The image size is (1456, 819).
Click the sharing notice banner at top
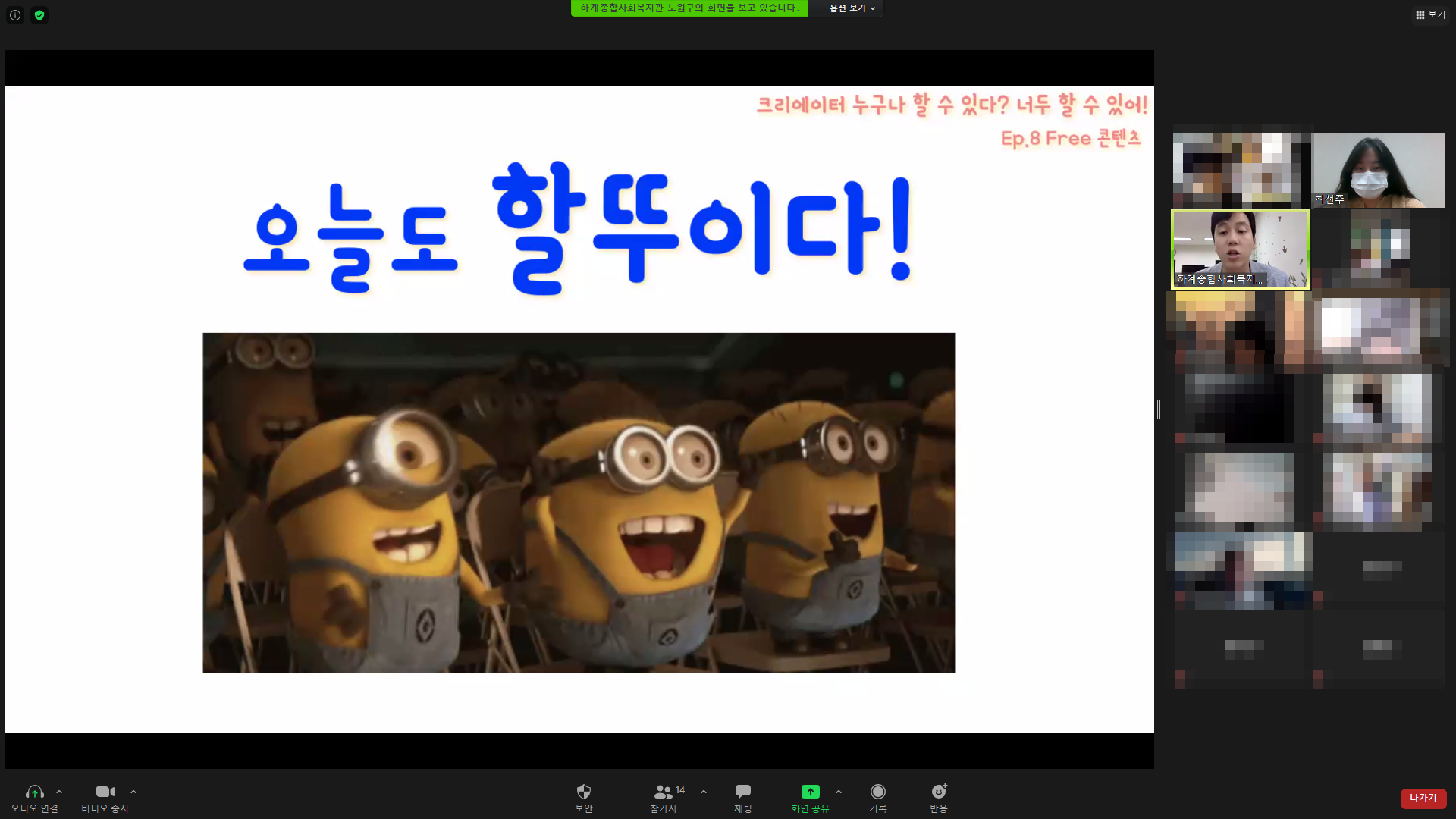[689, 8]
